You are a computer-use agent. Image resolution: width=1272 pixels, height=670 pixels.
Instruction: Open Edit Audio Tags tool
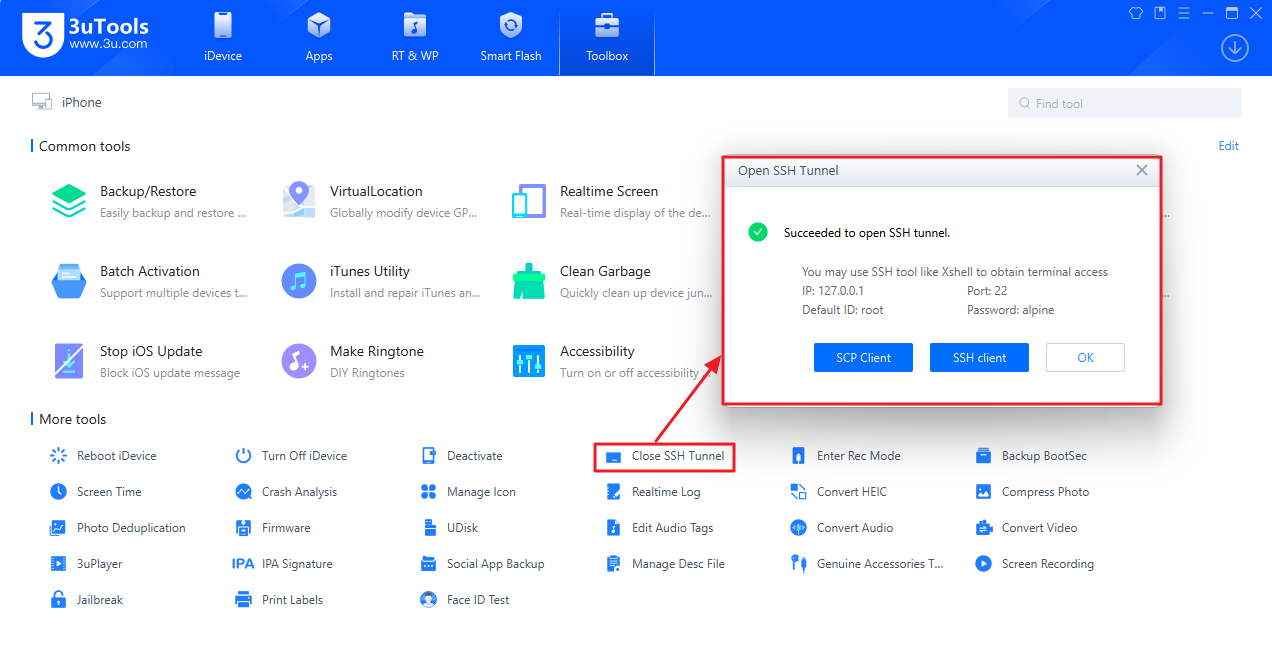coord(659,528)
